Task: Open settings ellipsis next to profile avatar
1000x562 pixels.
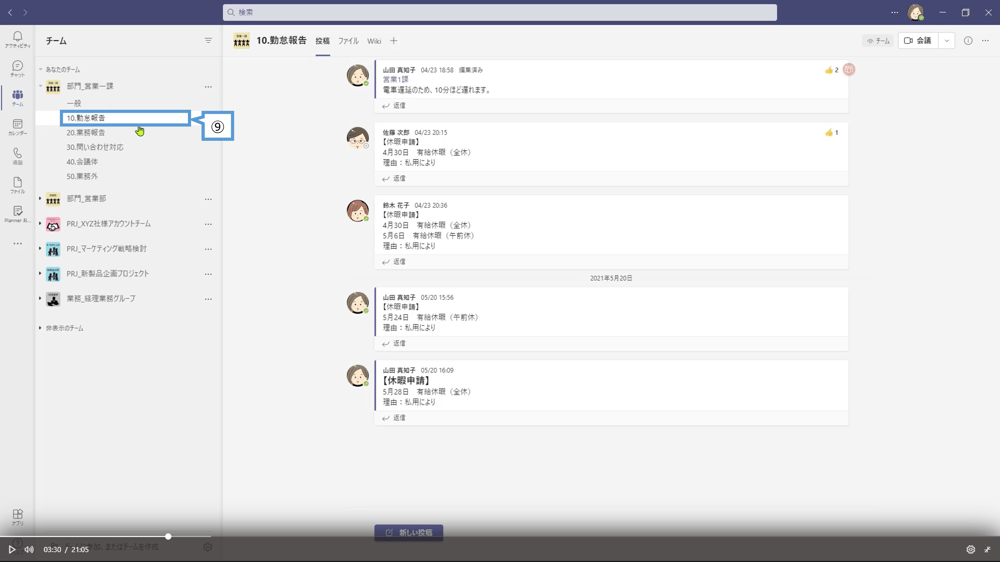Action: [x=894, y=12]
